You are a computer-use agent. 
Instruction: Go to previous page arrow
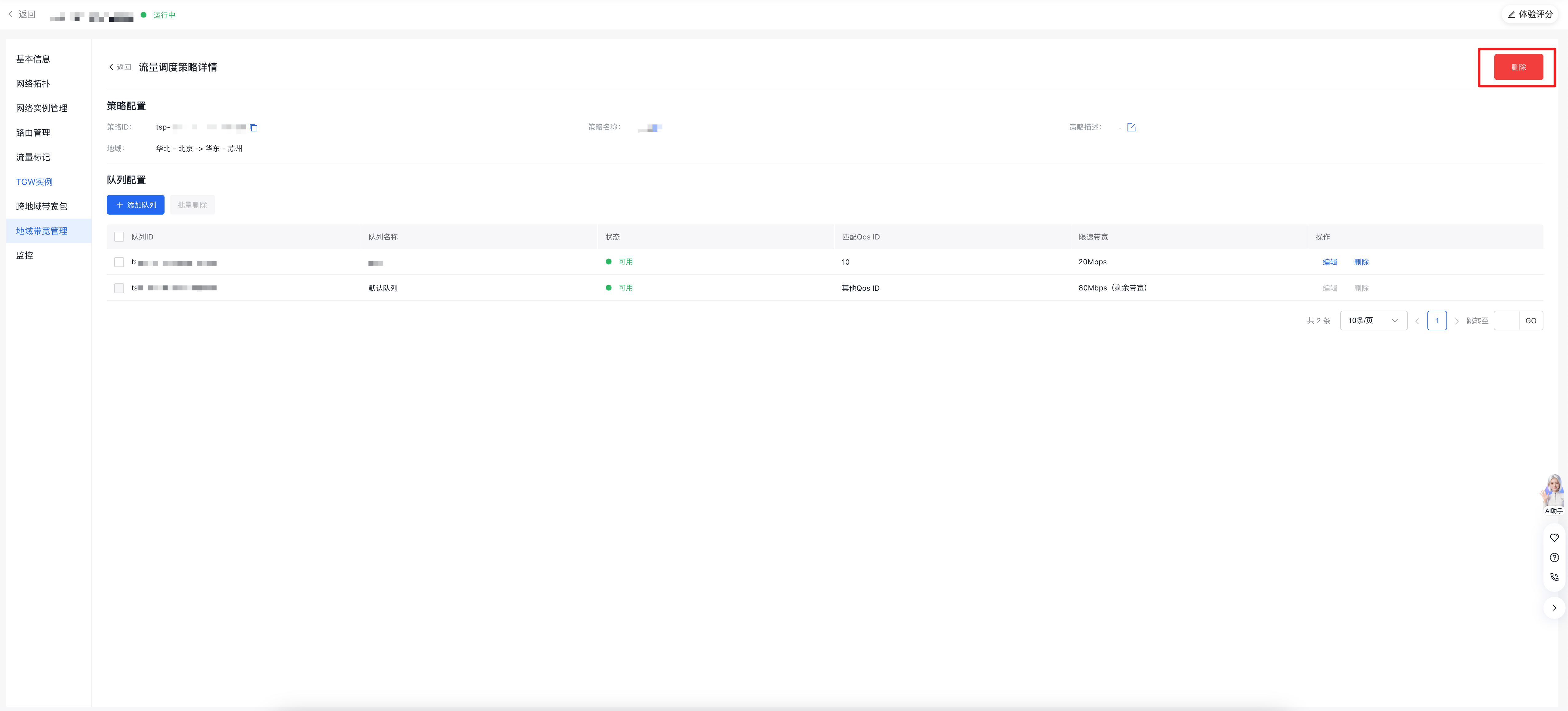tap(1416, 321)
